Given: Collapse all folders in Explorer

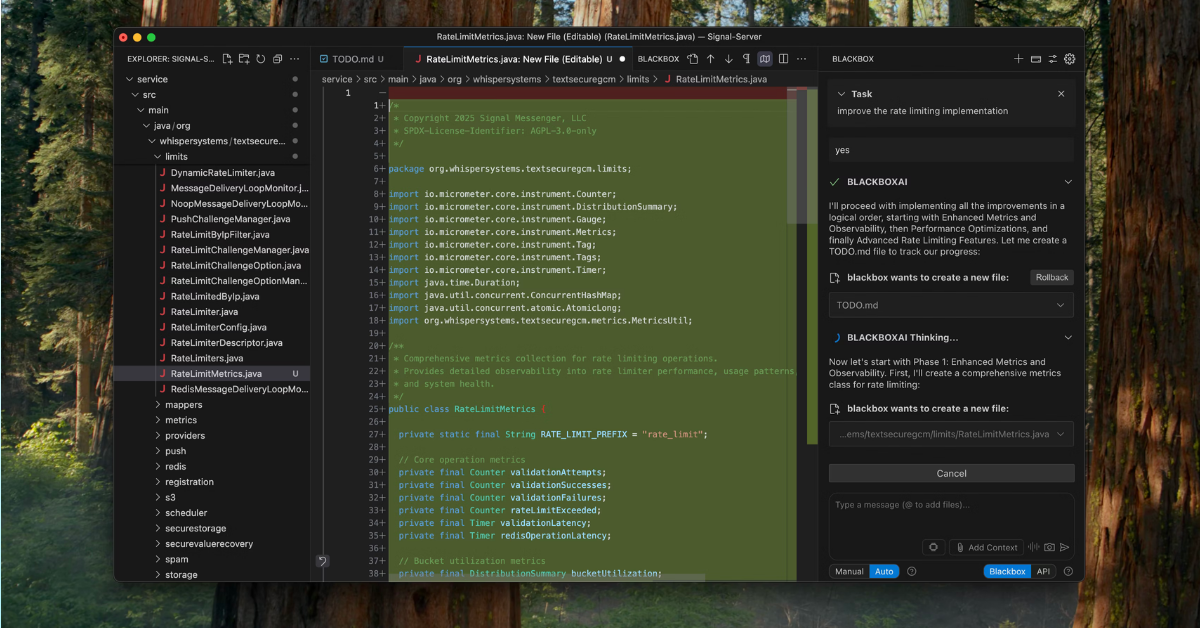Looking at the screenshot, I should click(278, 59).
